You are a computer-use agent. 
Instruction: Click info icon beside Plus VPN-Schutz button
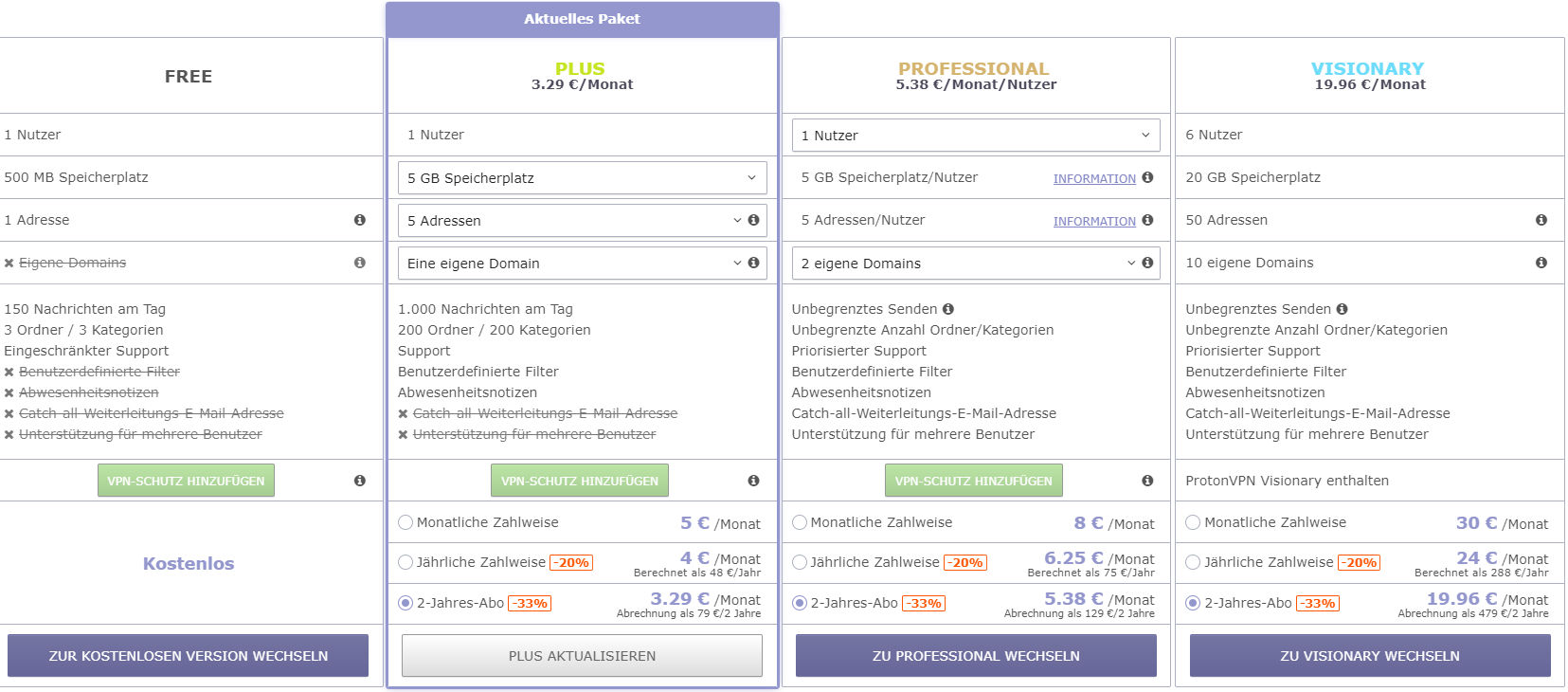tap(754, 481)
